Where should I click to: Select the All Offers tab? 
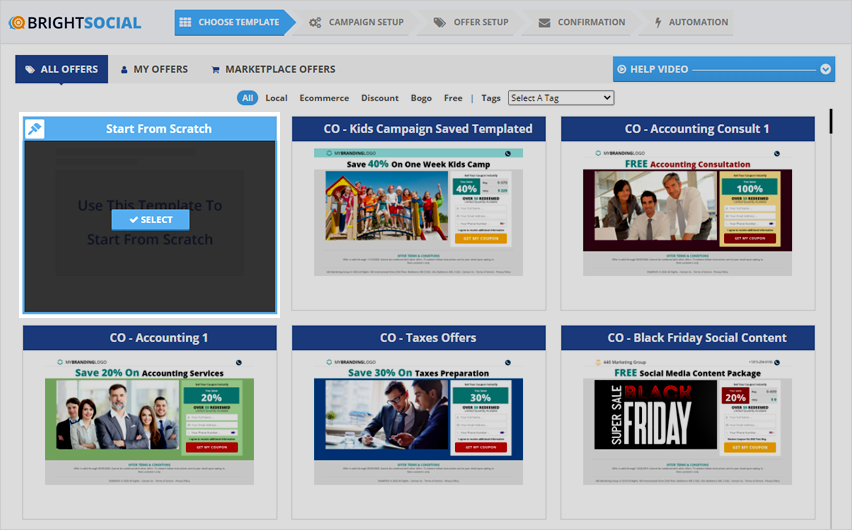click(x=61, y=69)
